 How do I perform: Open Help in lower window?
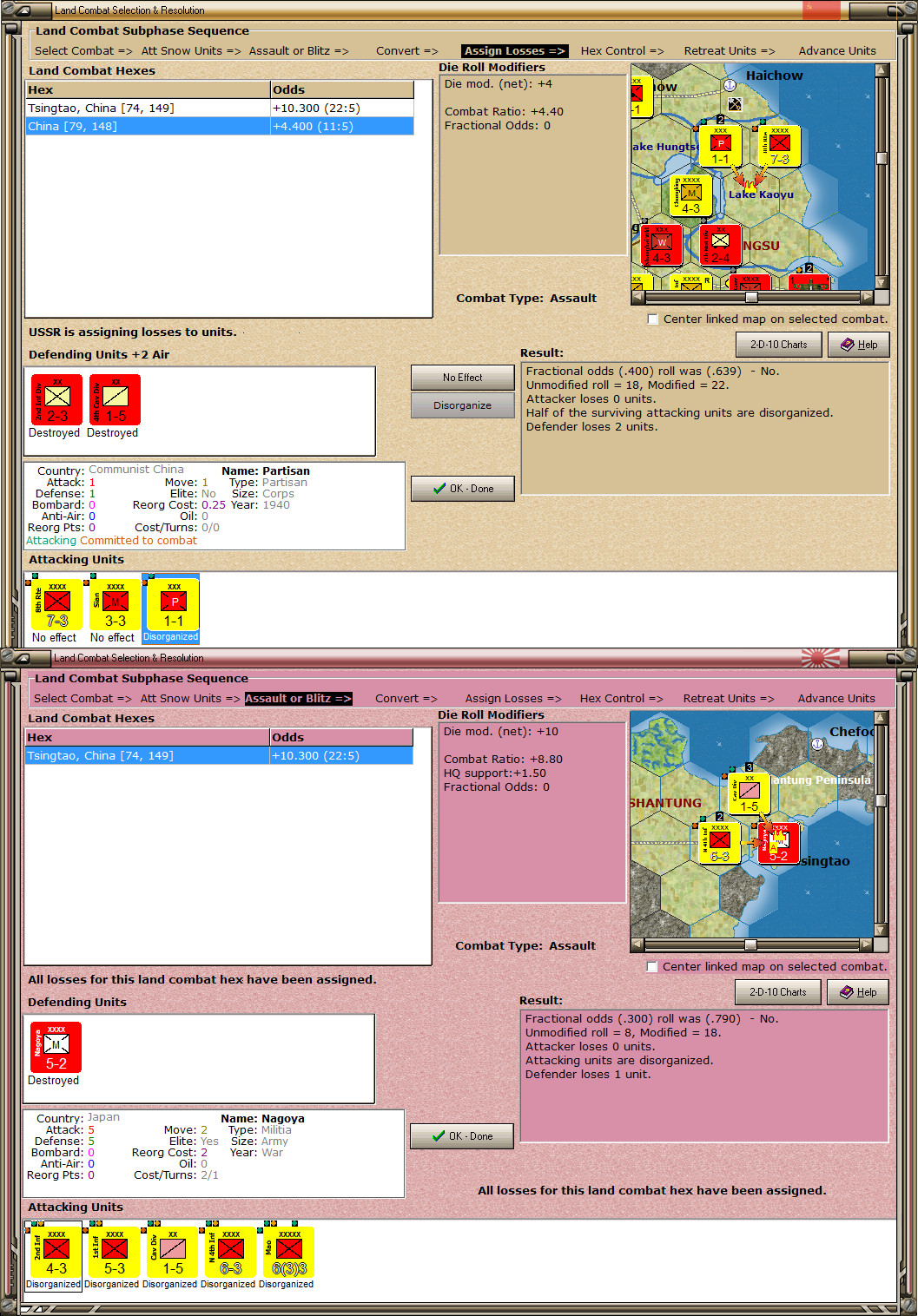pos(857,992)
